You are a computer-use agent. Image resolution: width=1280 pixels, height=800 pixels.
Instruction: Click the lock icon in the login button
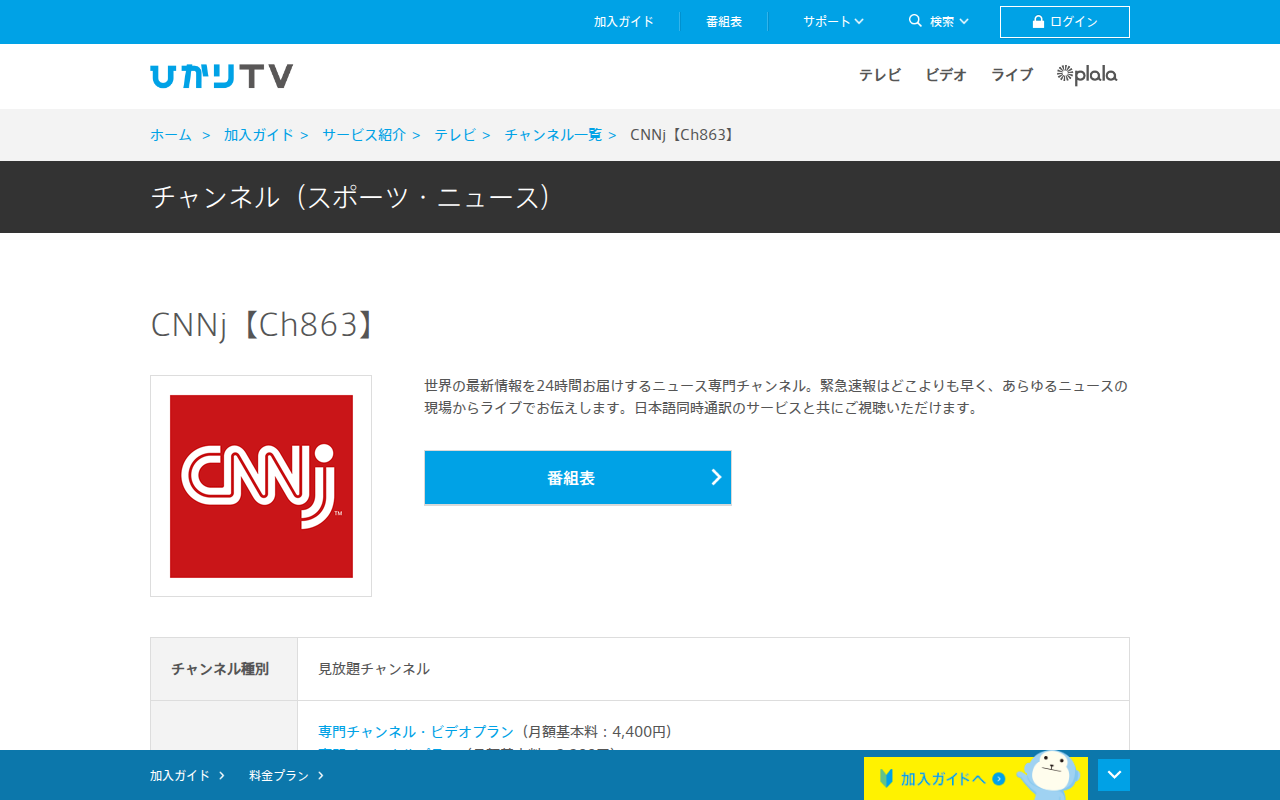1038,22
